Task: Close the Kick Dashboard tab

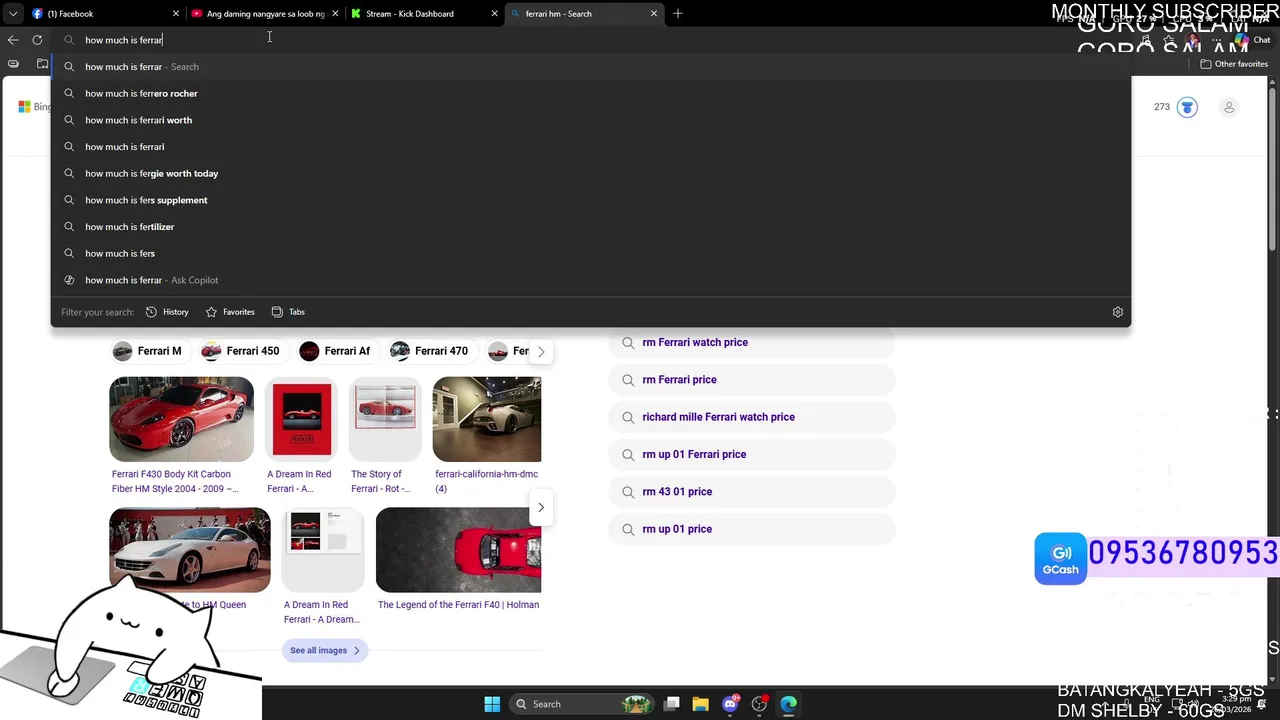Action: click(495, 14)
